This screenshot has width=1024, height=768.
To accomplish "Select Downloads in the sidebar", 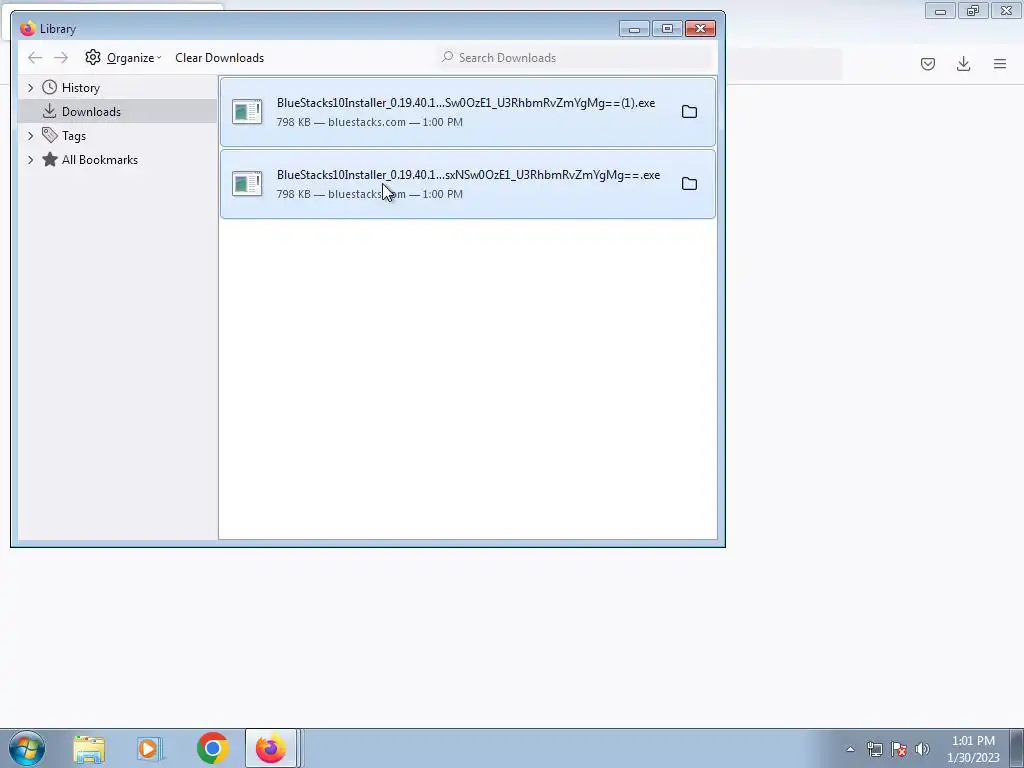I will 91,112.
